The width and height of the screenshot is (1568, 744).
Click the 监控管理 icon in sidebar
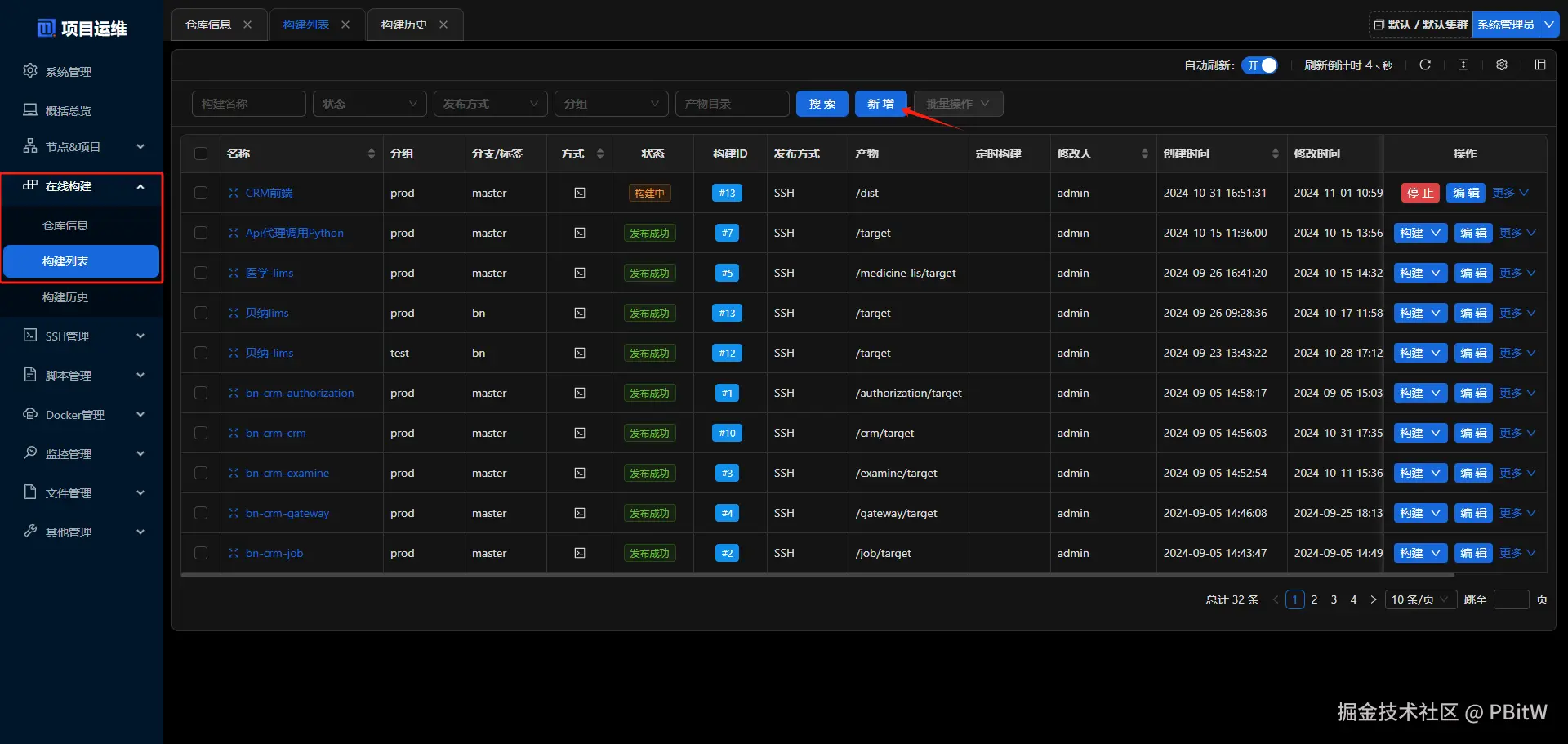30,452
